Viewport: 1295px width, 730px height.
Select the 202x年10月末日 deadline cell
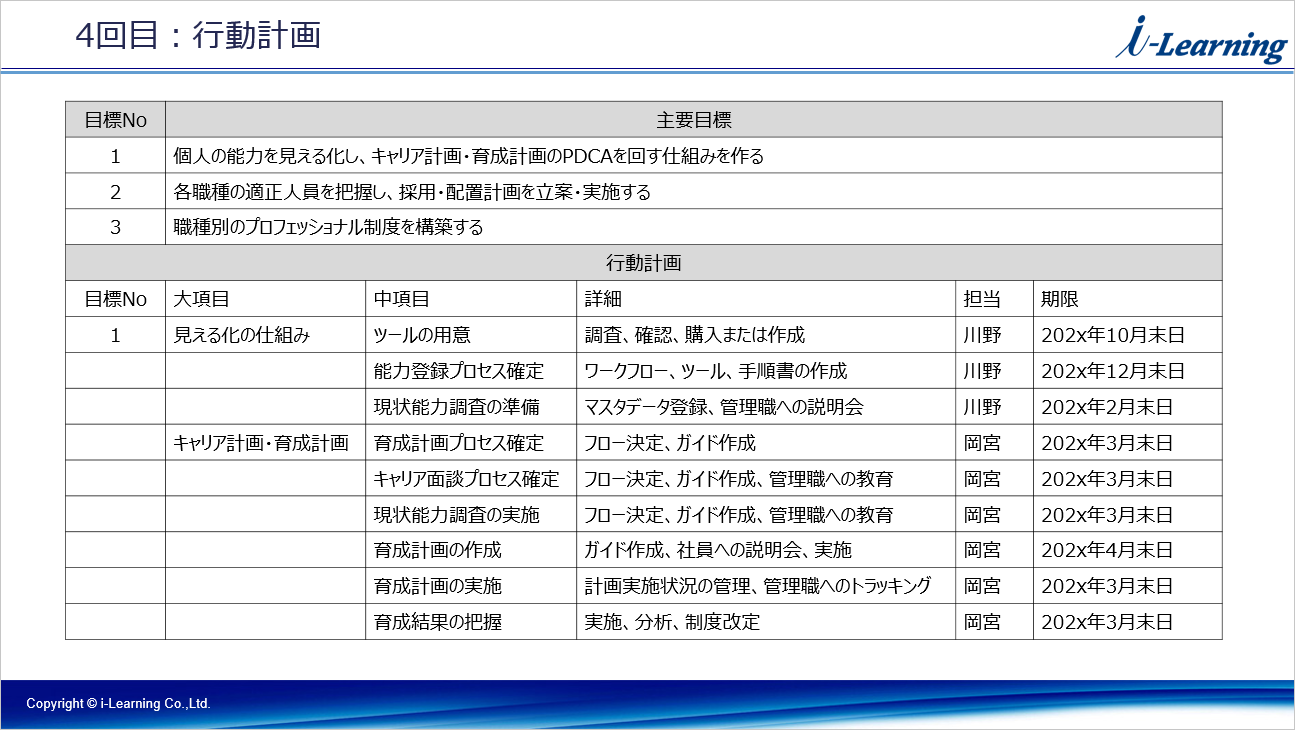pos(1112,335)
